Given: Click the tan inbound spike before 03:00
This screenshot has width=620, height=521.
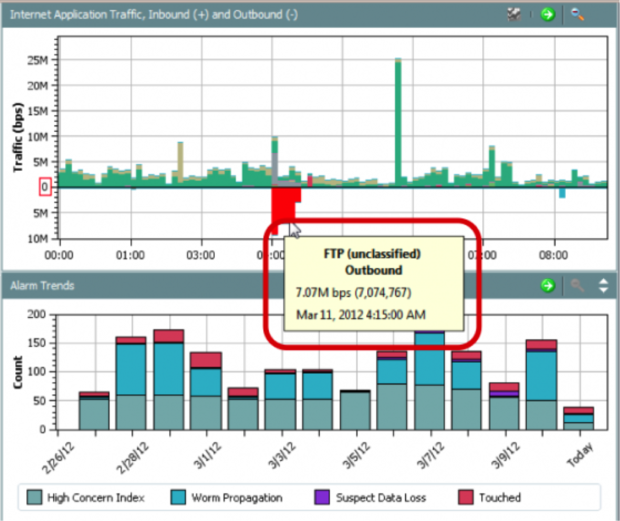Looking at the screenshot, I should pyautogui.click(x=180, y=162).
